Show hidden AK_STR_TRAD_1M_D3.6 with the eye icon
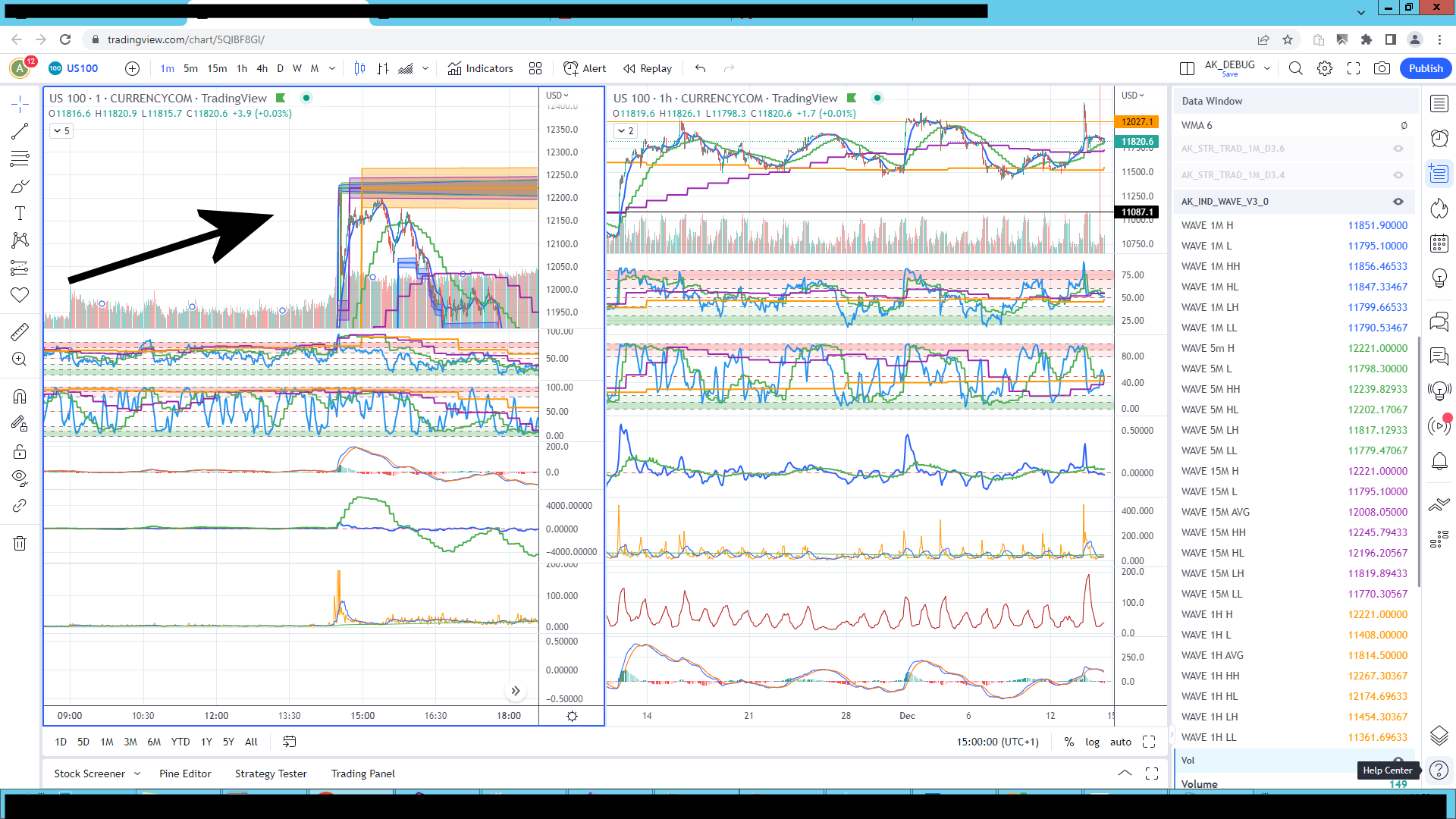 (x=1398, y=149)
